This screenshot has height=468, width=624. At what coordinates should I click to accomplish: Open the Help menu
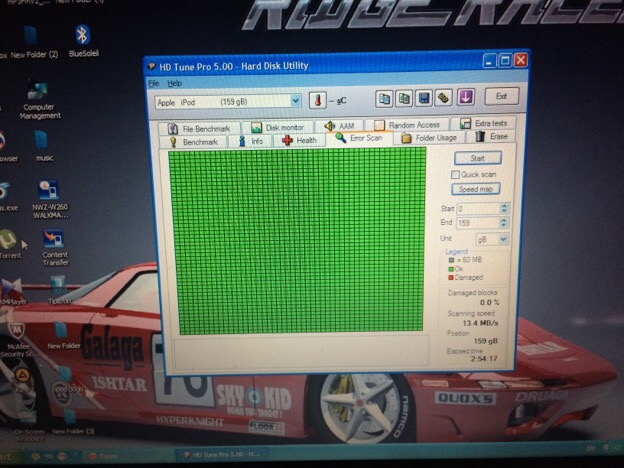coord(175,83)
